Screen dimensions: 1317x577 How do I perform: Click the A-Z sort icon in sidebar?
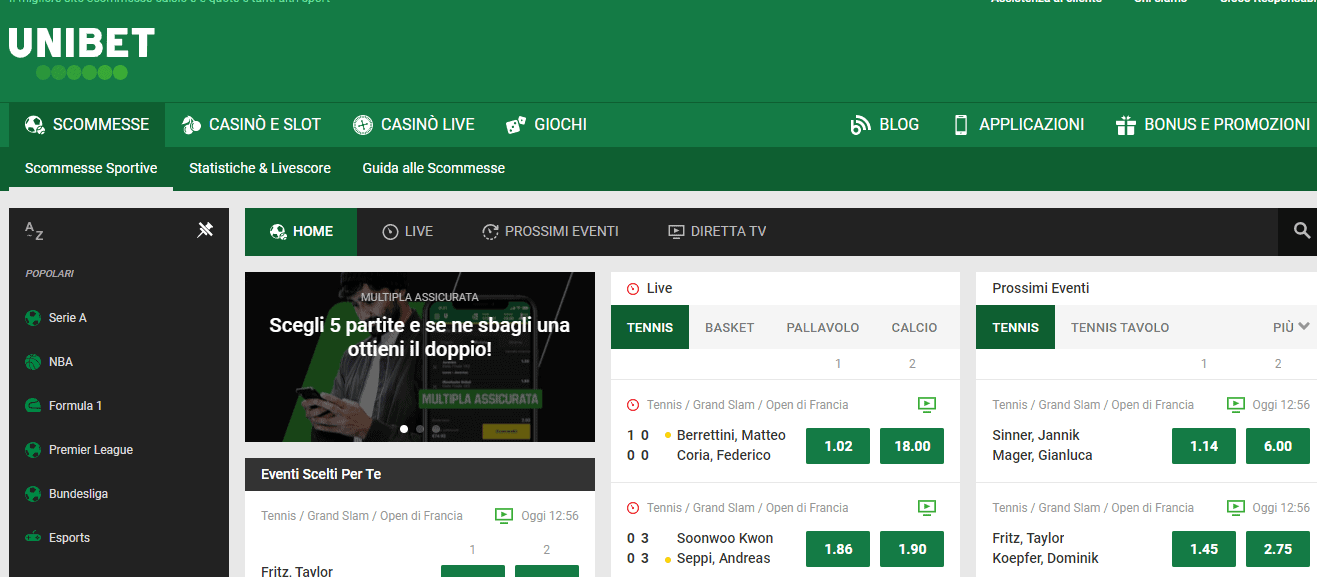(x=34, y=231)
